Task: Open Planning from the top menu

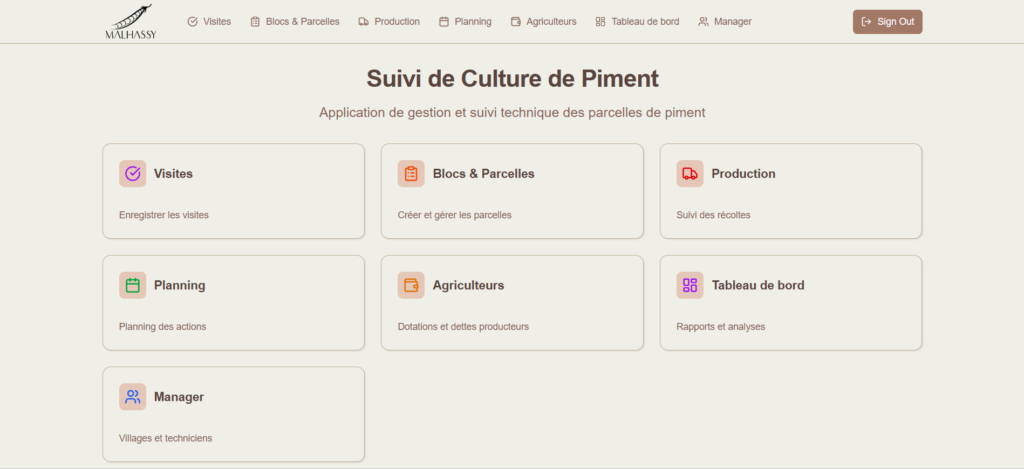Action: coord(465,22)
